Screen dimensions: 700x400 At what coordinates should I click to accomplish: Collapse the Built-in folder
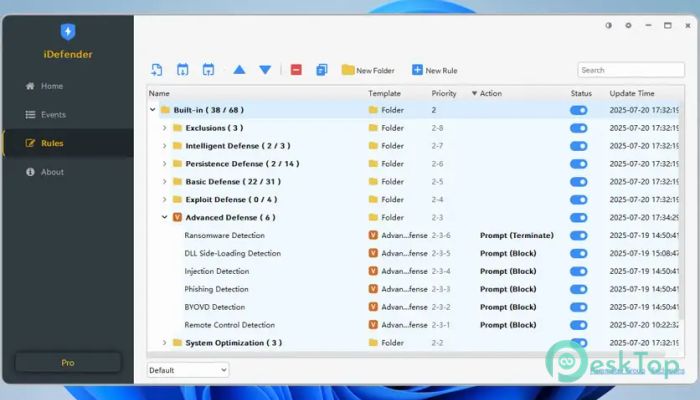tap(153, 110)
